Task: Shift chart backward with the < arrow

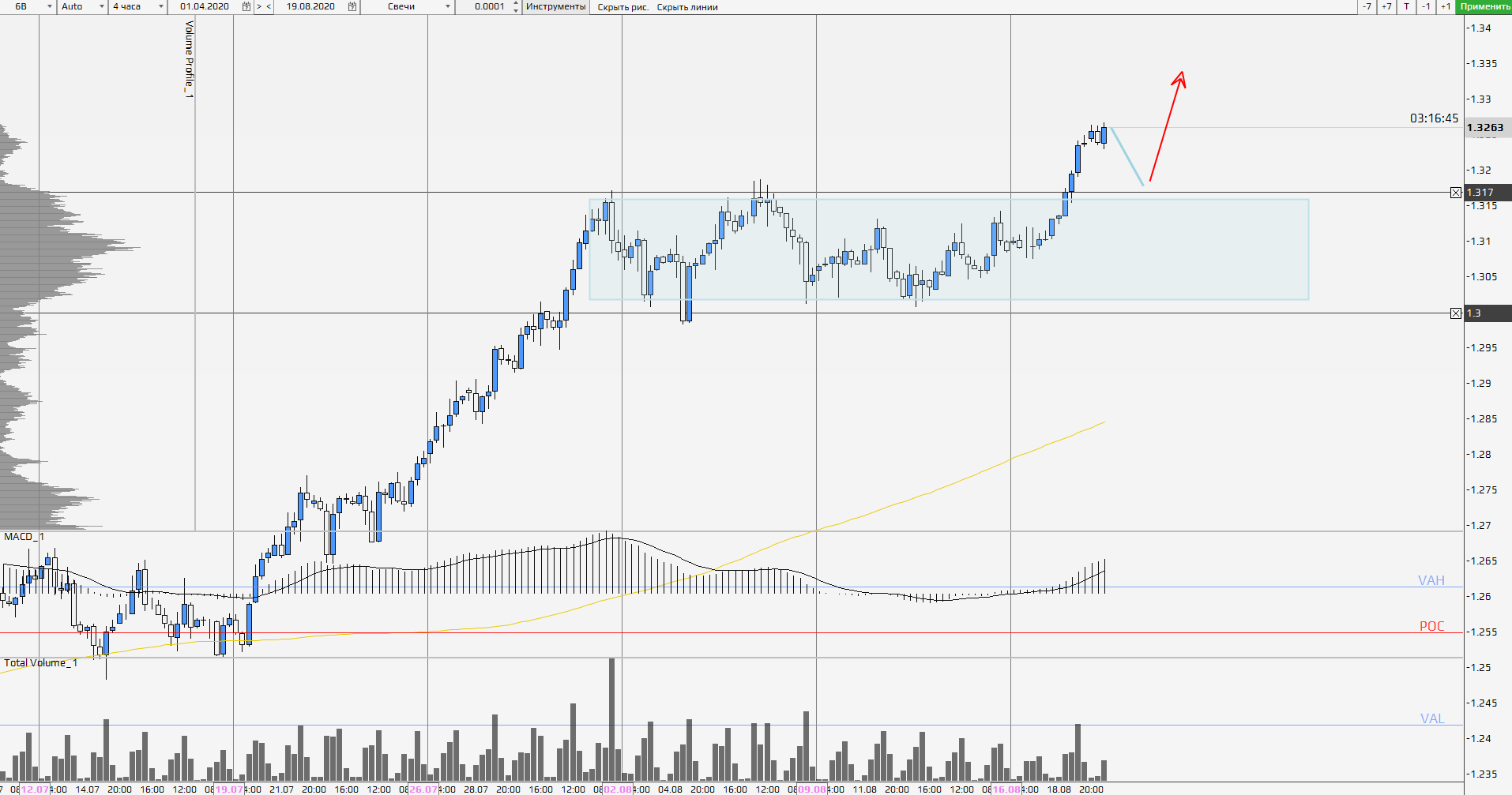Action: click(269, 6)
